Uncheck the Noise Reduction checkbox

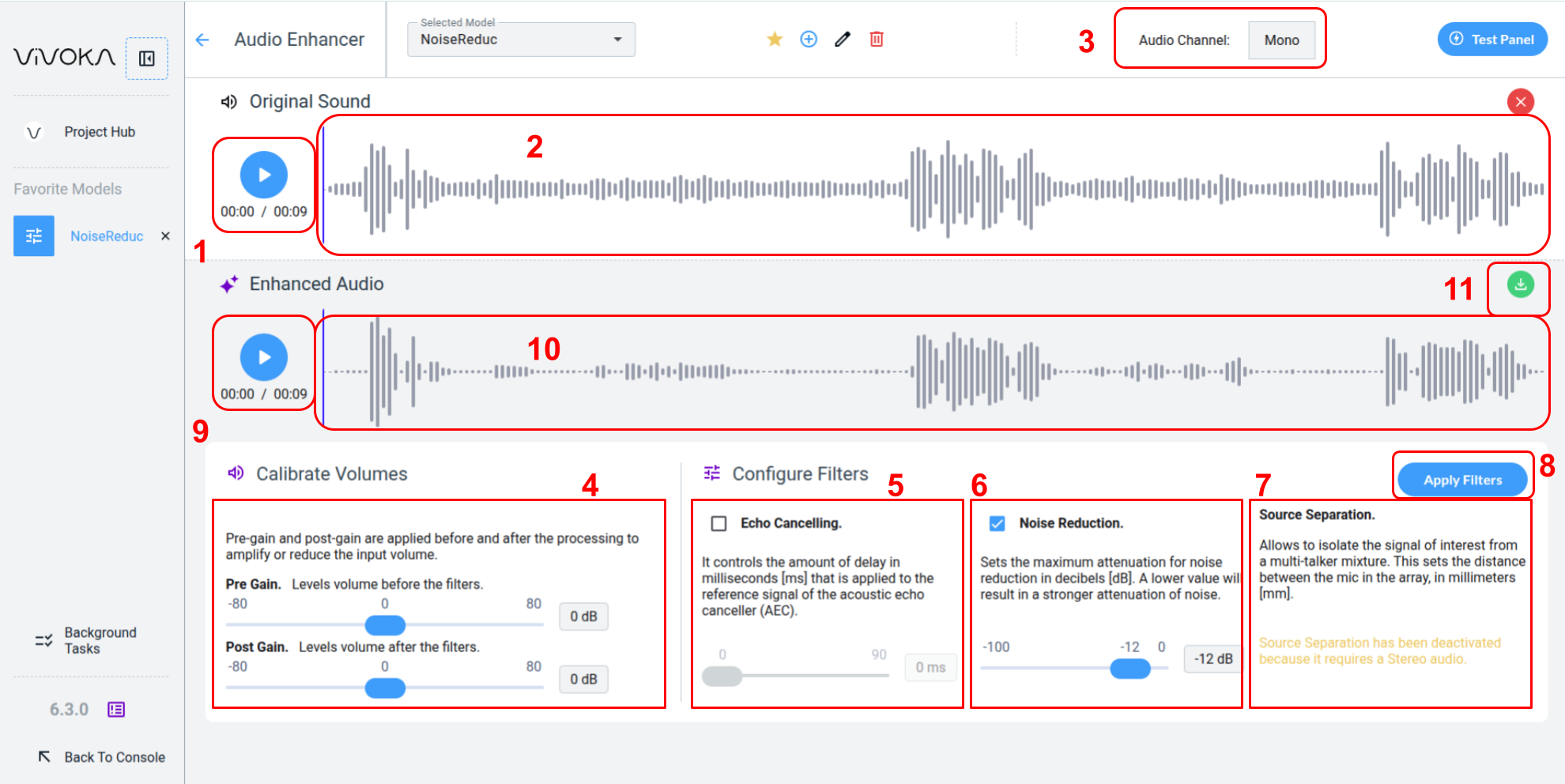point(997,523)
